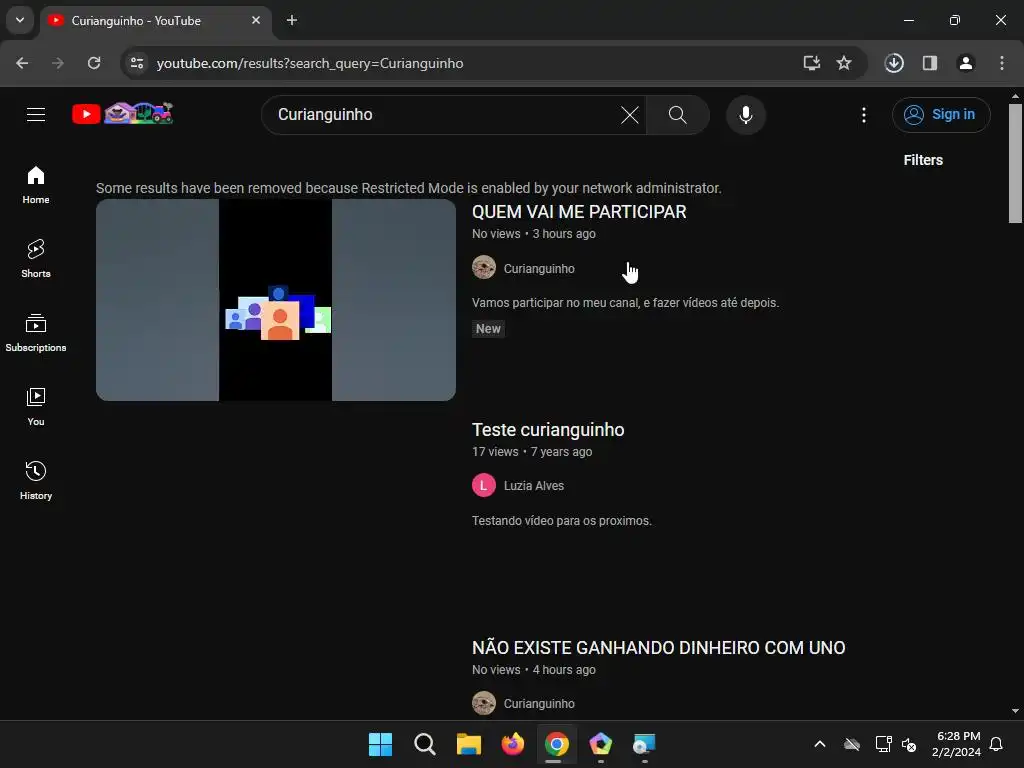Image resolution: width=1024 pixels, height=768 pixels.
Task: Open the You section in the sidebar
Action: [x=36, y=406]
